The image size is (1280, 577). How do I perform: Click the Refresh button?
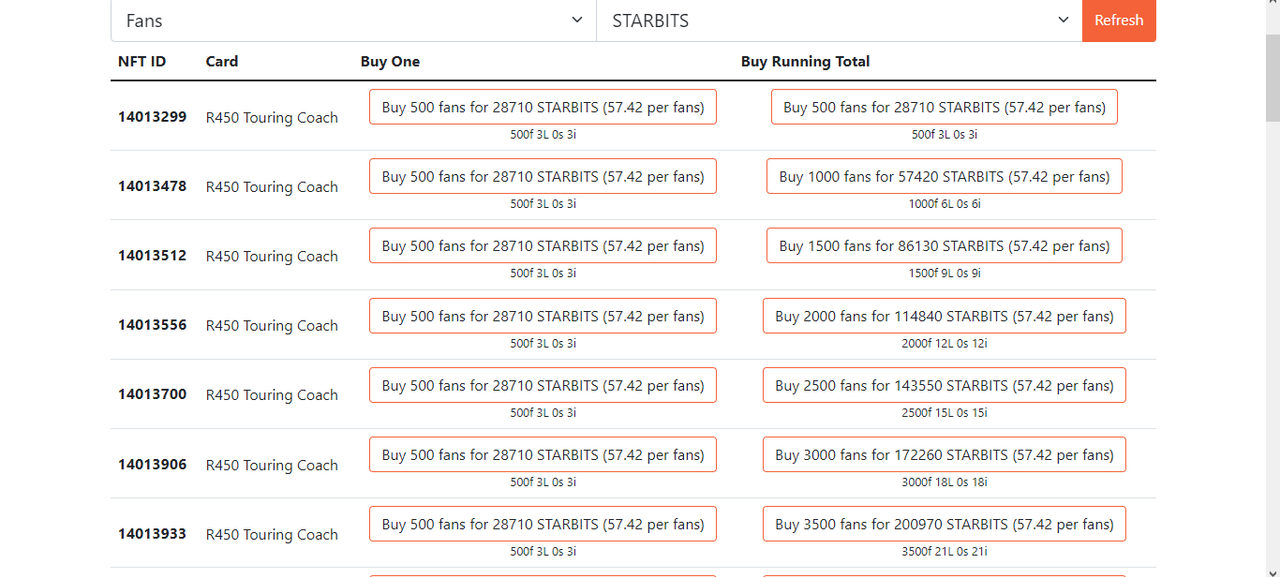tap(1119, 20)
